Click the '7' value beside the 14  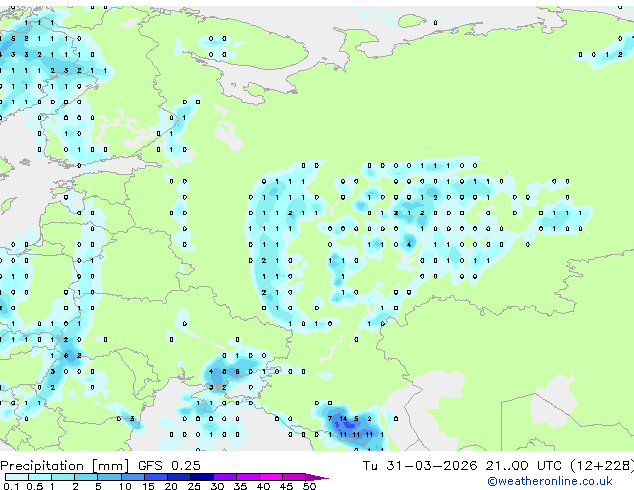click(x=330, y=419)
